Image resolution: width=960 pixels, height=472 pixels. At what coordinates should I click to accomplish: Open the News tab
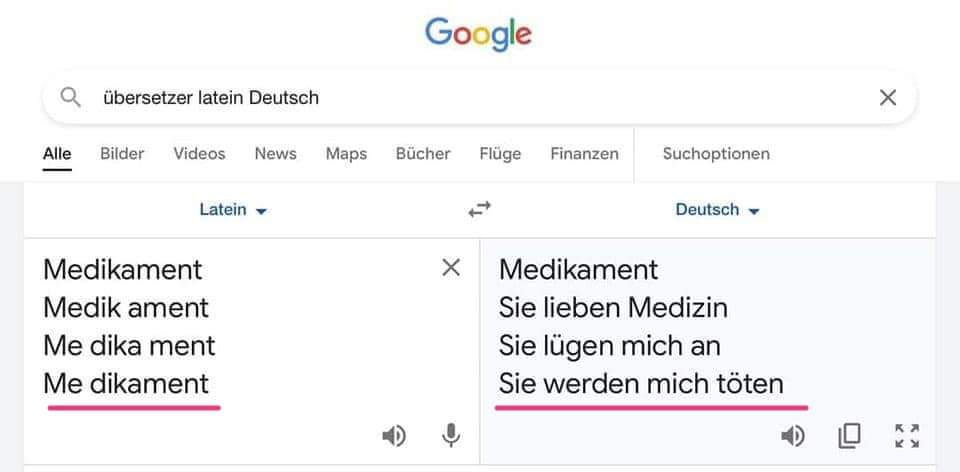point(275,153)
